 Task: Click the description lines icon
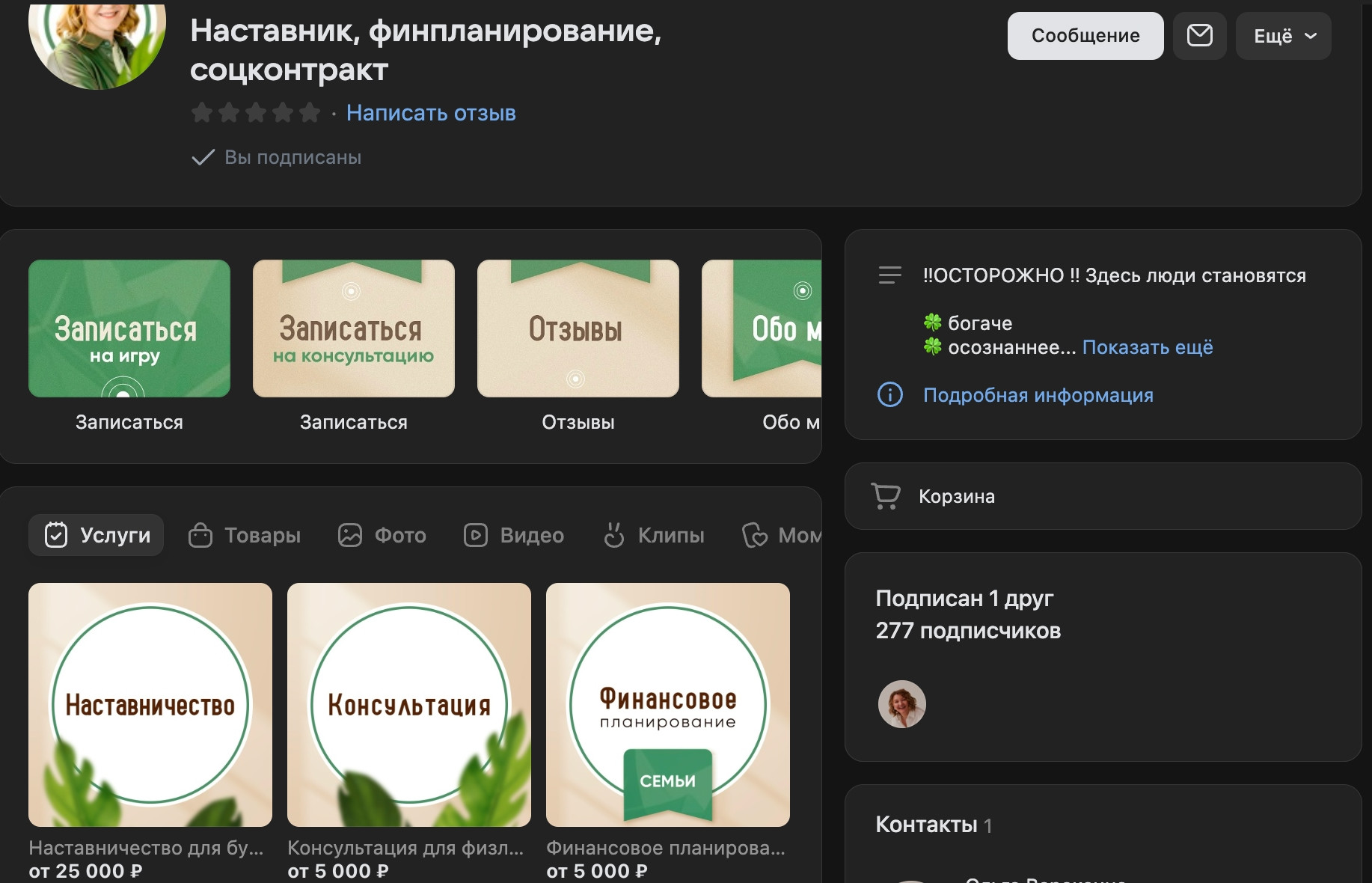pos(889,275)
